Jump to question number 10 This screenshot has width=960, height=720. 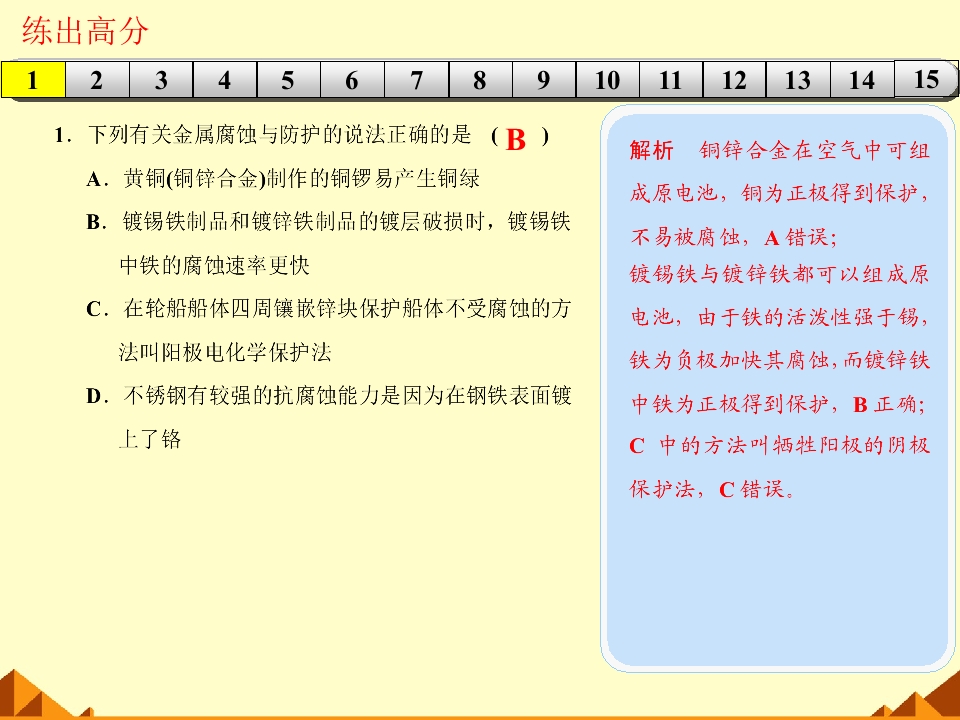[x=607, y=80]
